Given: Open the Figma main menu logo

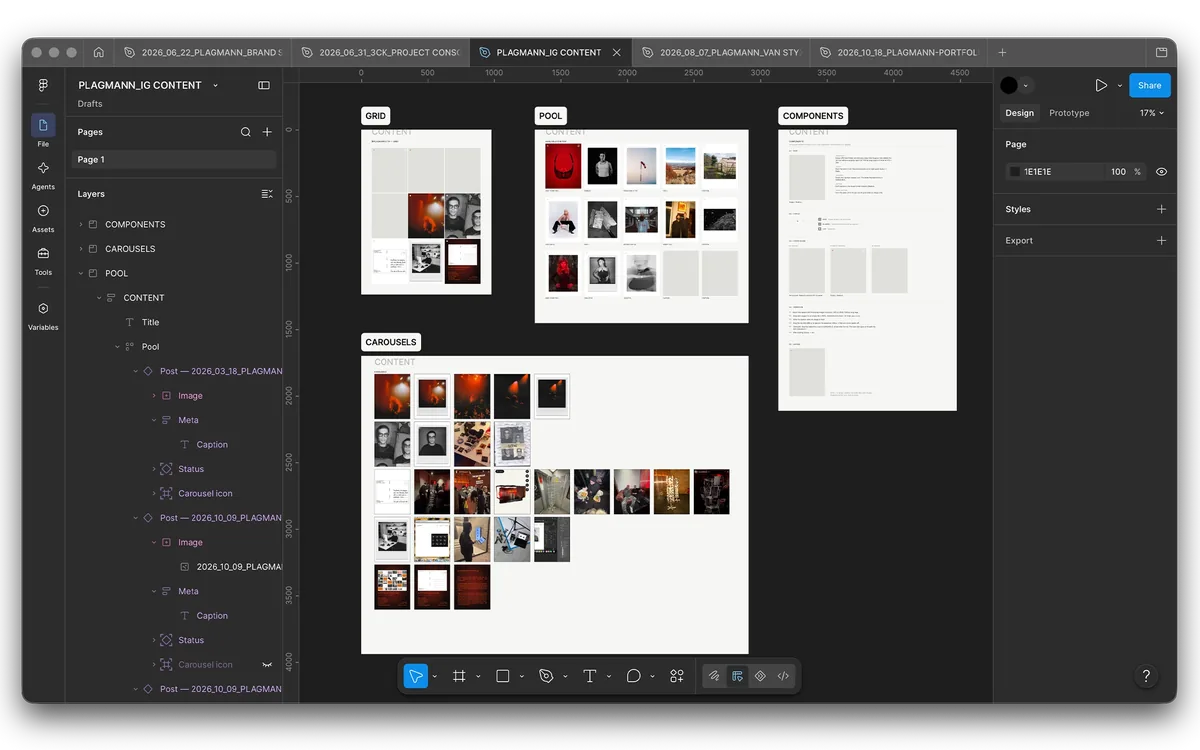Looking at the screenshot, I should tap(43, 86).
